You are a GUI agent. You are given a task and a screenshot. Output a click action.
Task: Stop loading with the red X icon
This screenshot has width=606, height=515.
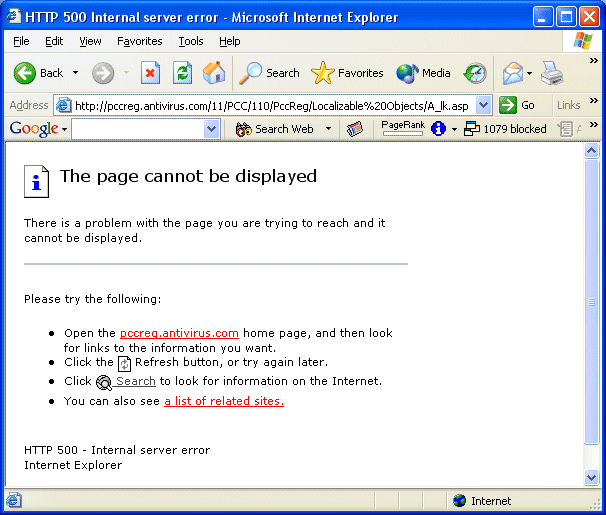(x=150, y=73)
